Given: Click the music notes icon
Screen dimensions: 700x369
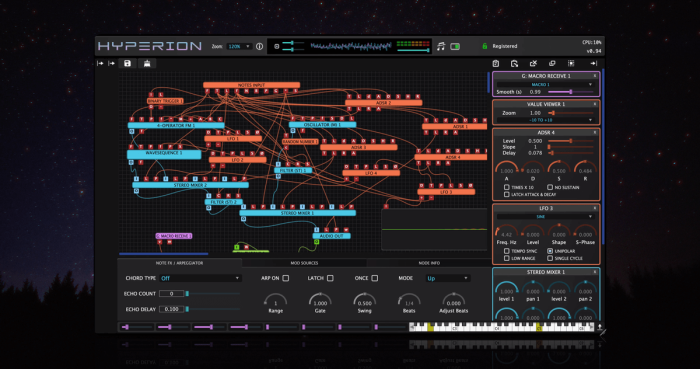Looking at the screenshot, I should click(x=441, y=46).
